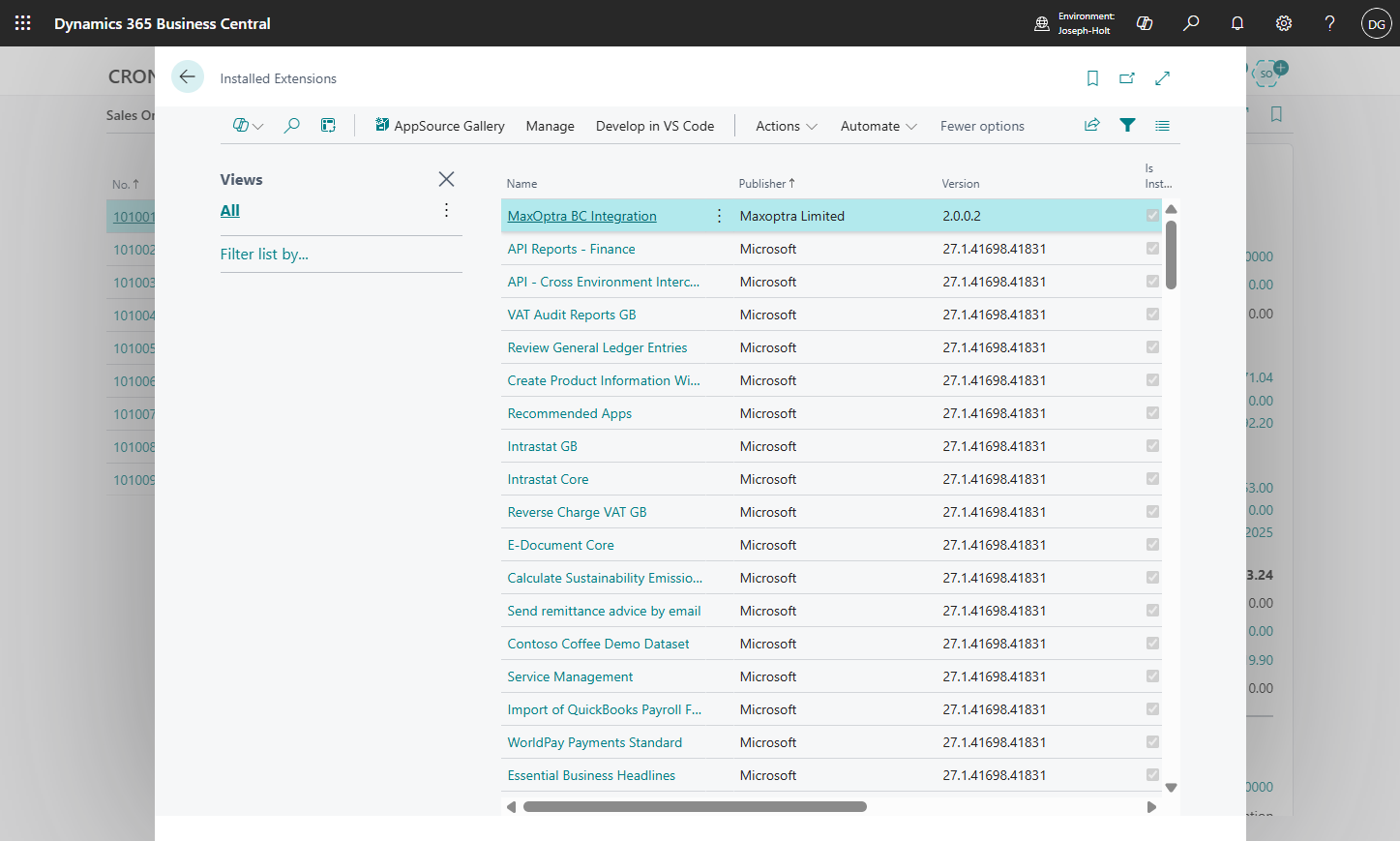This screenshot has height=841, width=1400.
Task: Click the horizontal scrollbar thumb of extensions list
Action: point(695,806)
